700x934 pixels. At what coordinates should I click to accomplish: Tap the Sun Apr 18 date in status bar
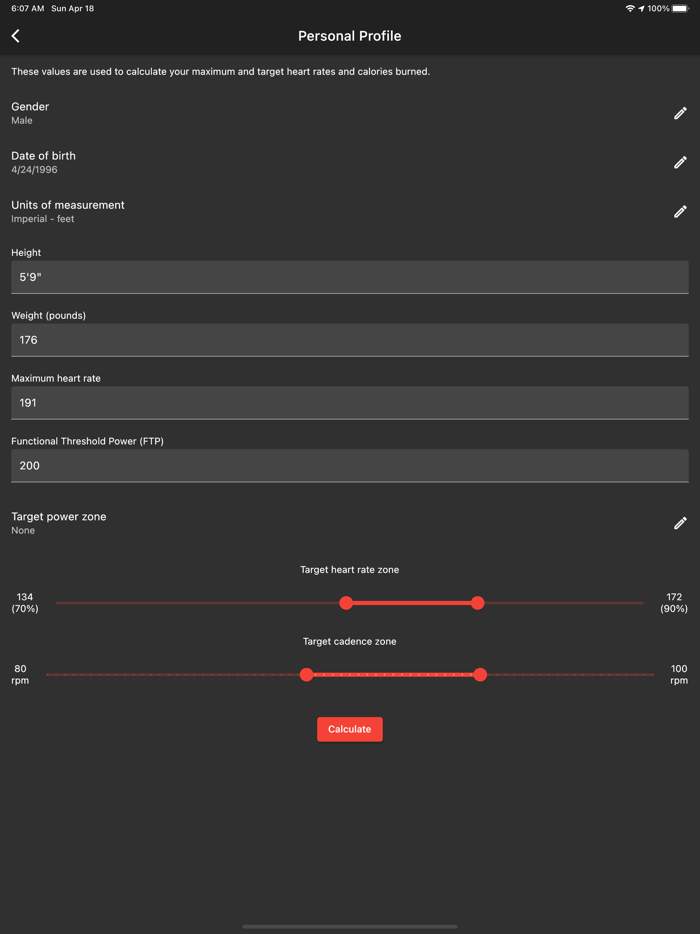click(x=73, y=8)
